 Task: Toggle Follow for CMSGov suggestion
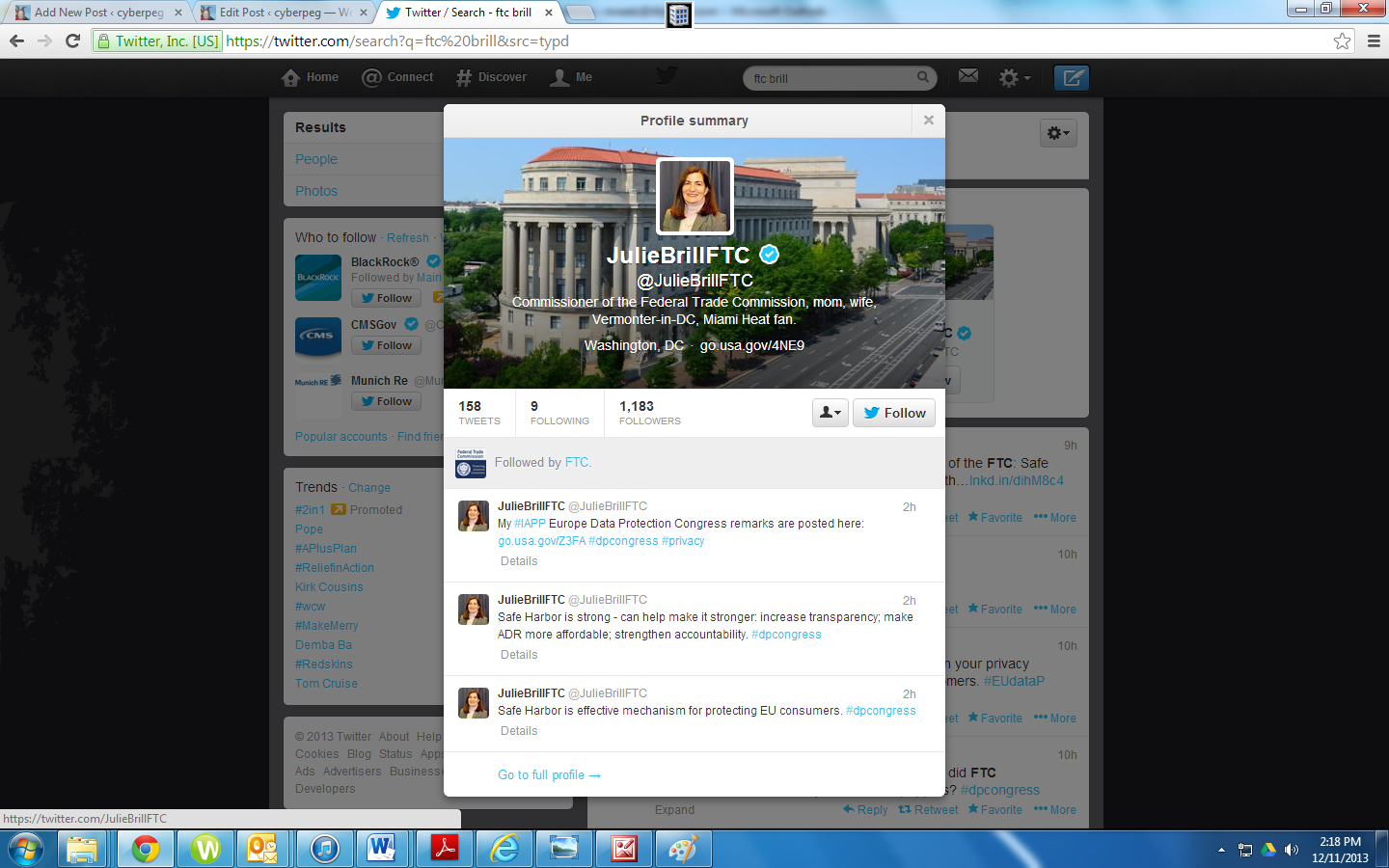click(x=386, y=345)
